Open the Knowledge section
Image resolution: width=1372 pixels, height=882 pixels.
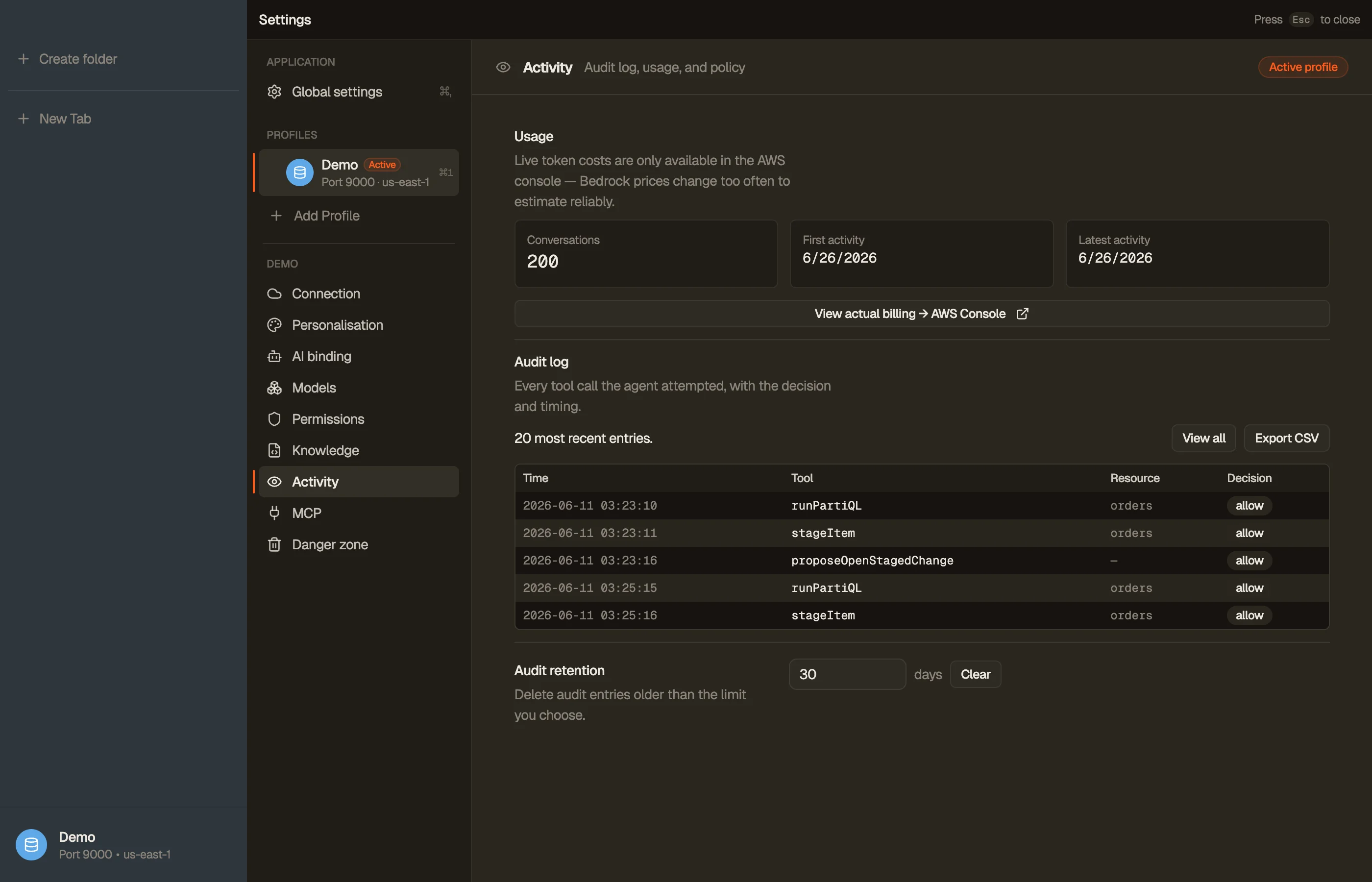coord(359,450)
